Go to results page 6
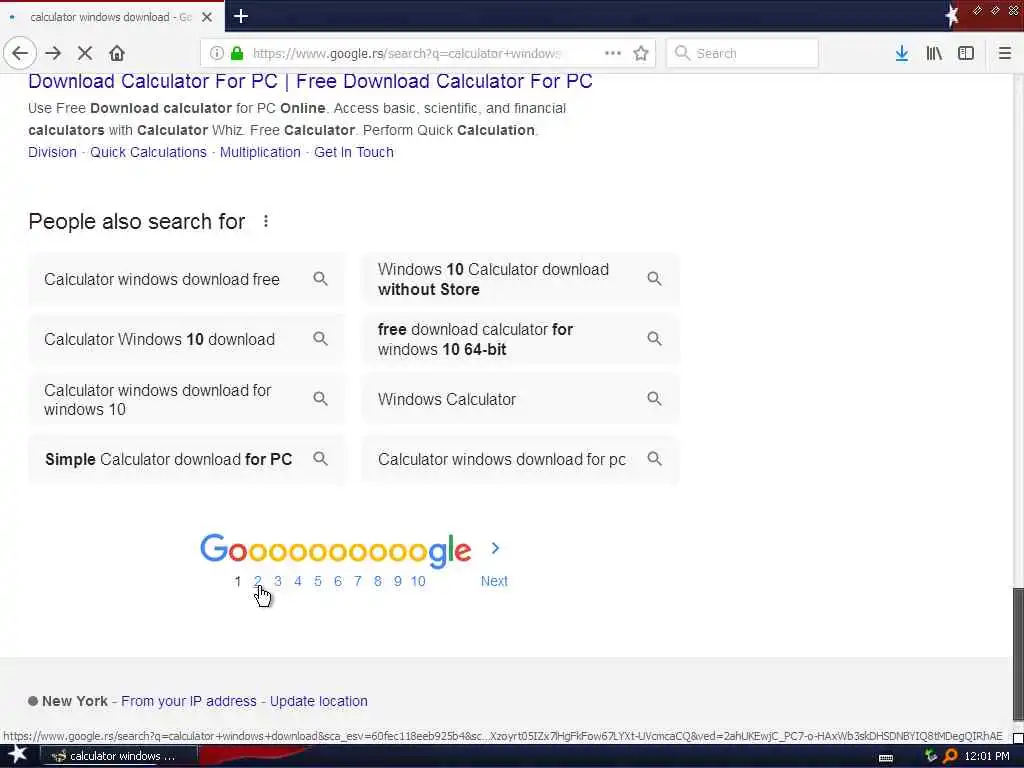The image size is (1024, 768). [338, 581]
